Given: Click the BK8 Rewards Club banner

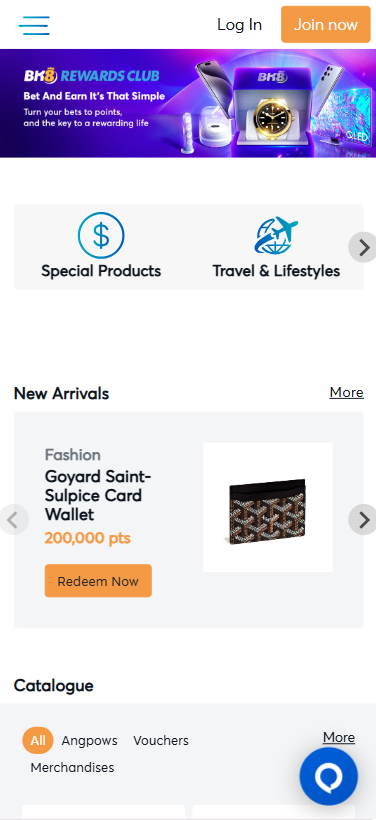Looking at the screenshot, I should [188, 103].
